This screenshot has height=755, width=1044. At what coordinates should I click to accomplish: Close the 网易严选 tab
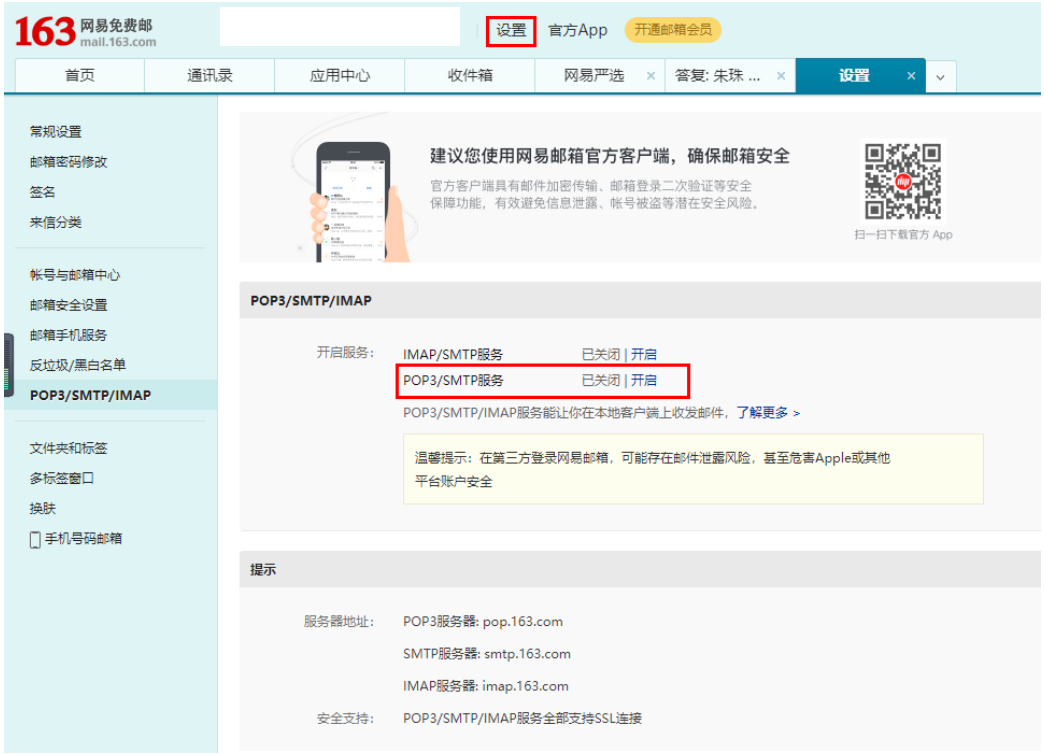coord(651,76)
